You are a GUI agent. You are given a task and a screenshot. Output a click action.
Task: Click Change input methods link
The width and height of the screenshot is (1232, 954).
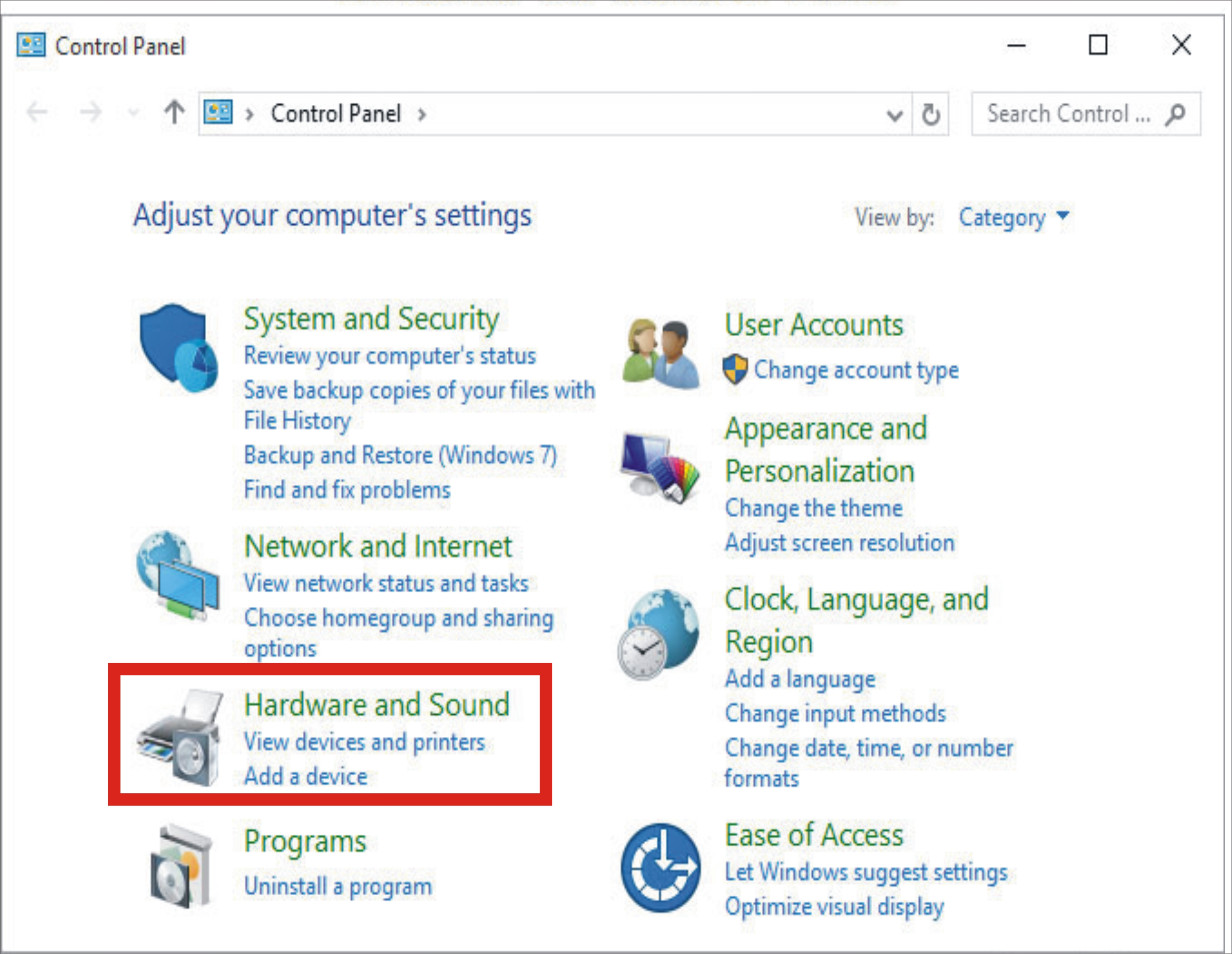pyautogui.click(x=835, y=714)
